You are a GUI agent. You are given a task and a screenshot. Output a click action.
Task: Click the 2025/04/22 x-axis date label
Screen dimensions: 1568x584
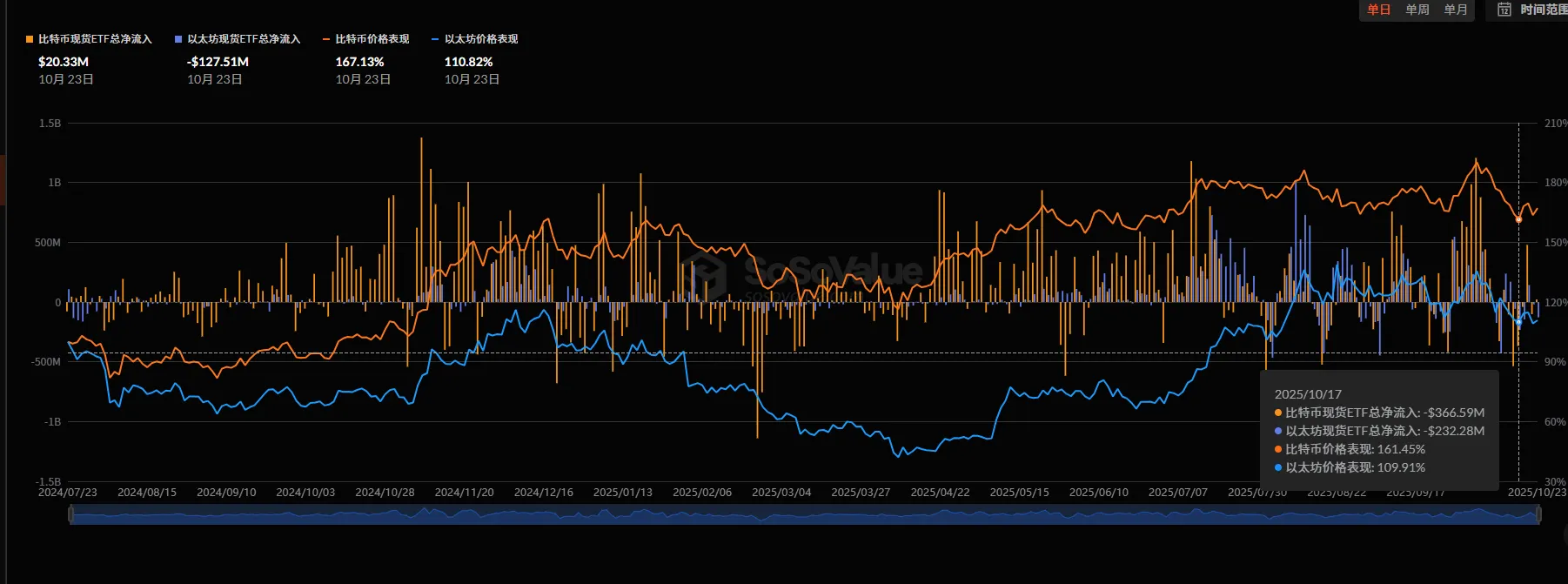(x=940, y=493)
